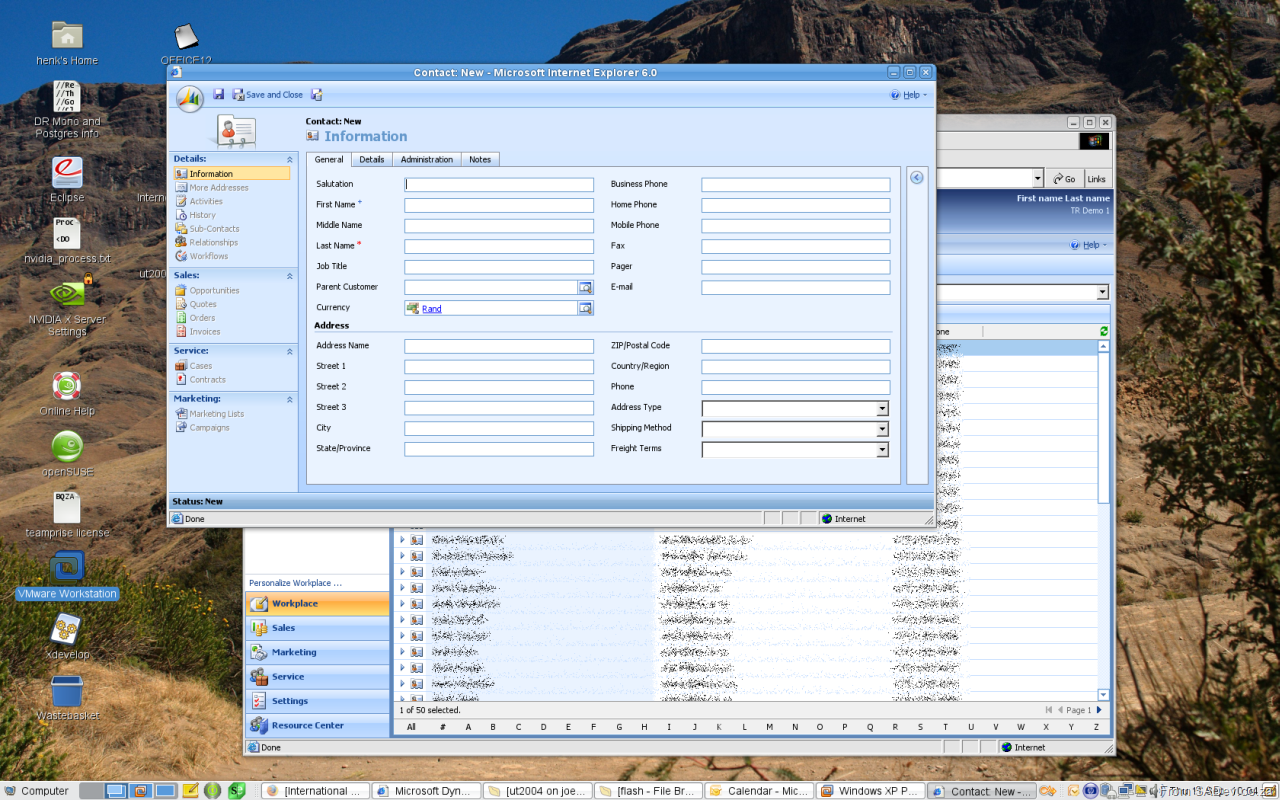Click the Rand currency link

[x=431, y=309]
